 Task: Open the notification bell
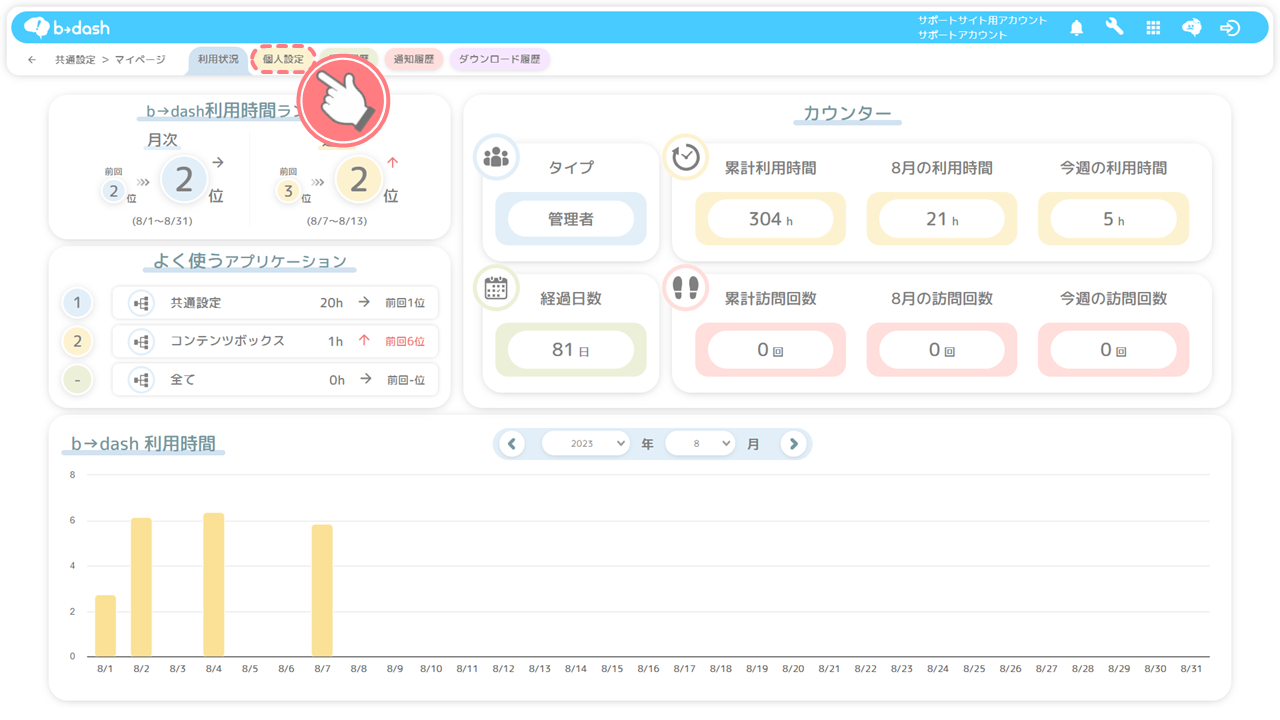click(1076, 28)
